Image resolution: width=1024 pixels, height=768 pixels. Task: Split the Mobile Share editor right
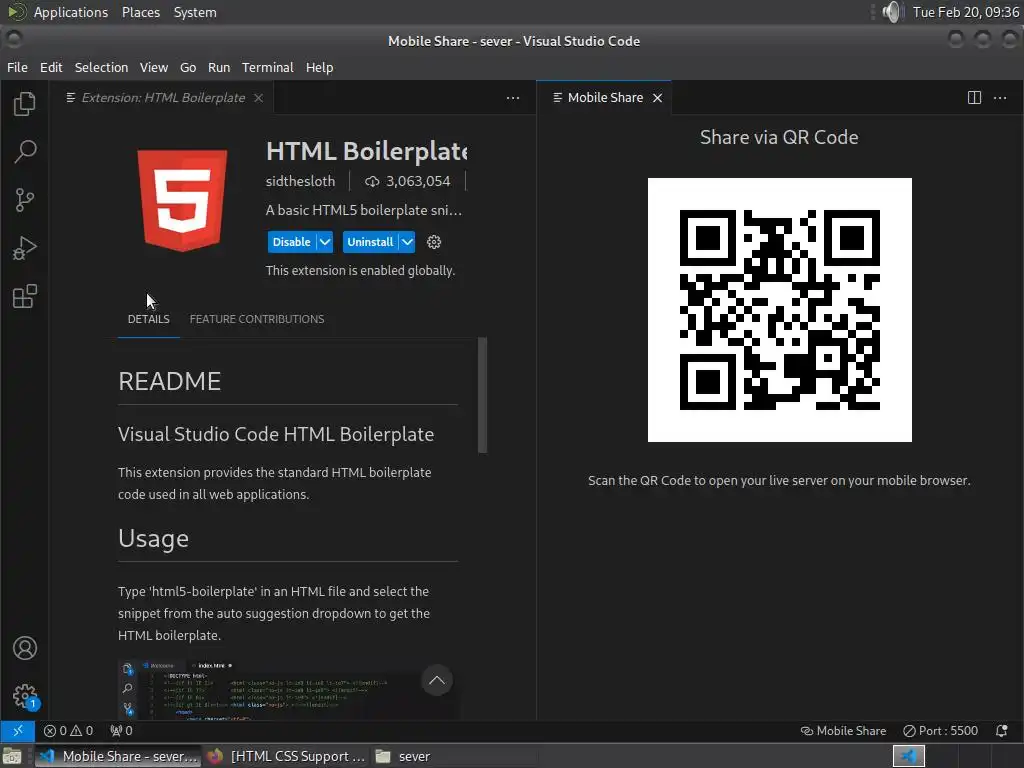(974, 97)
